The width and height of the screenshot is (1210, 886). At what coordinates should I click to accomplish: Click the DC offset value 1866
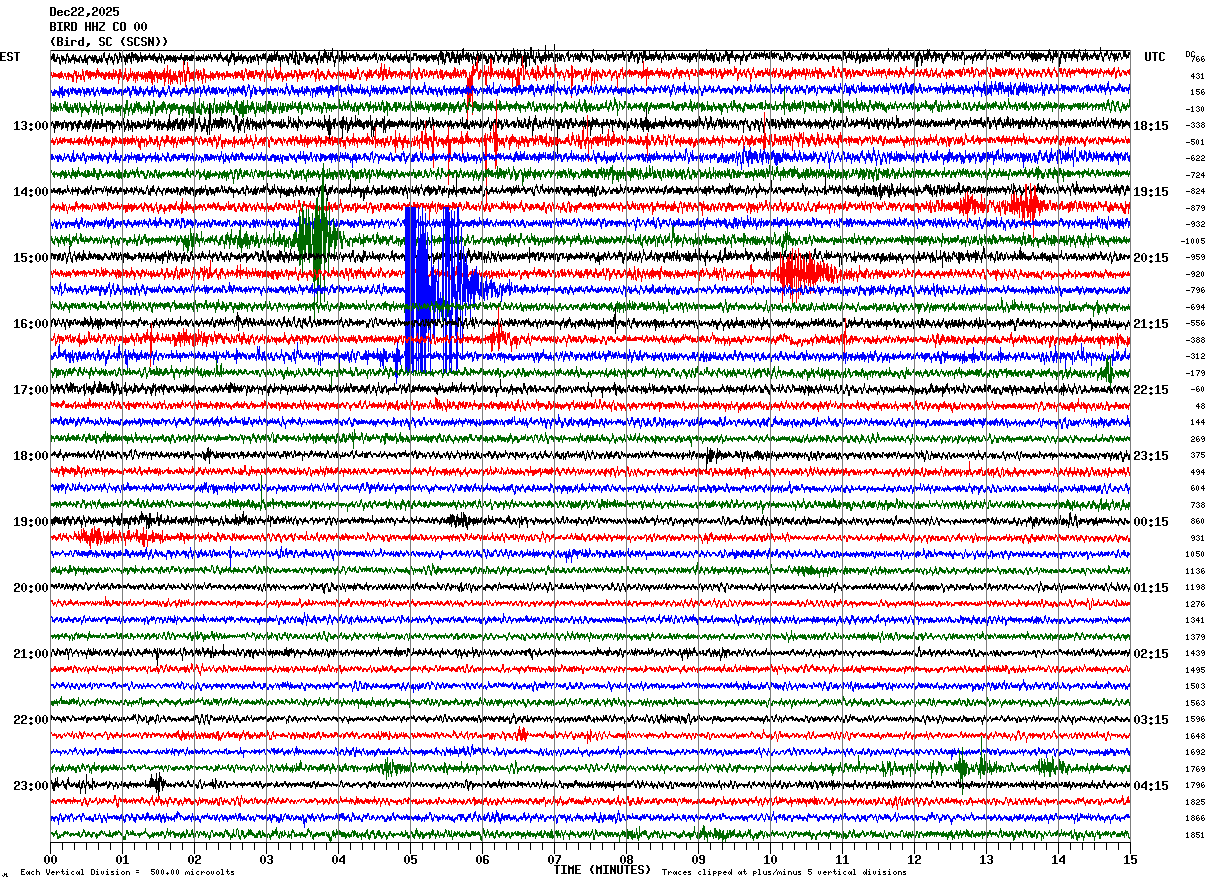(x=1195, y=818)
